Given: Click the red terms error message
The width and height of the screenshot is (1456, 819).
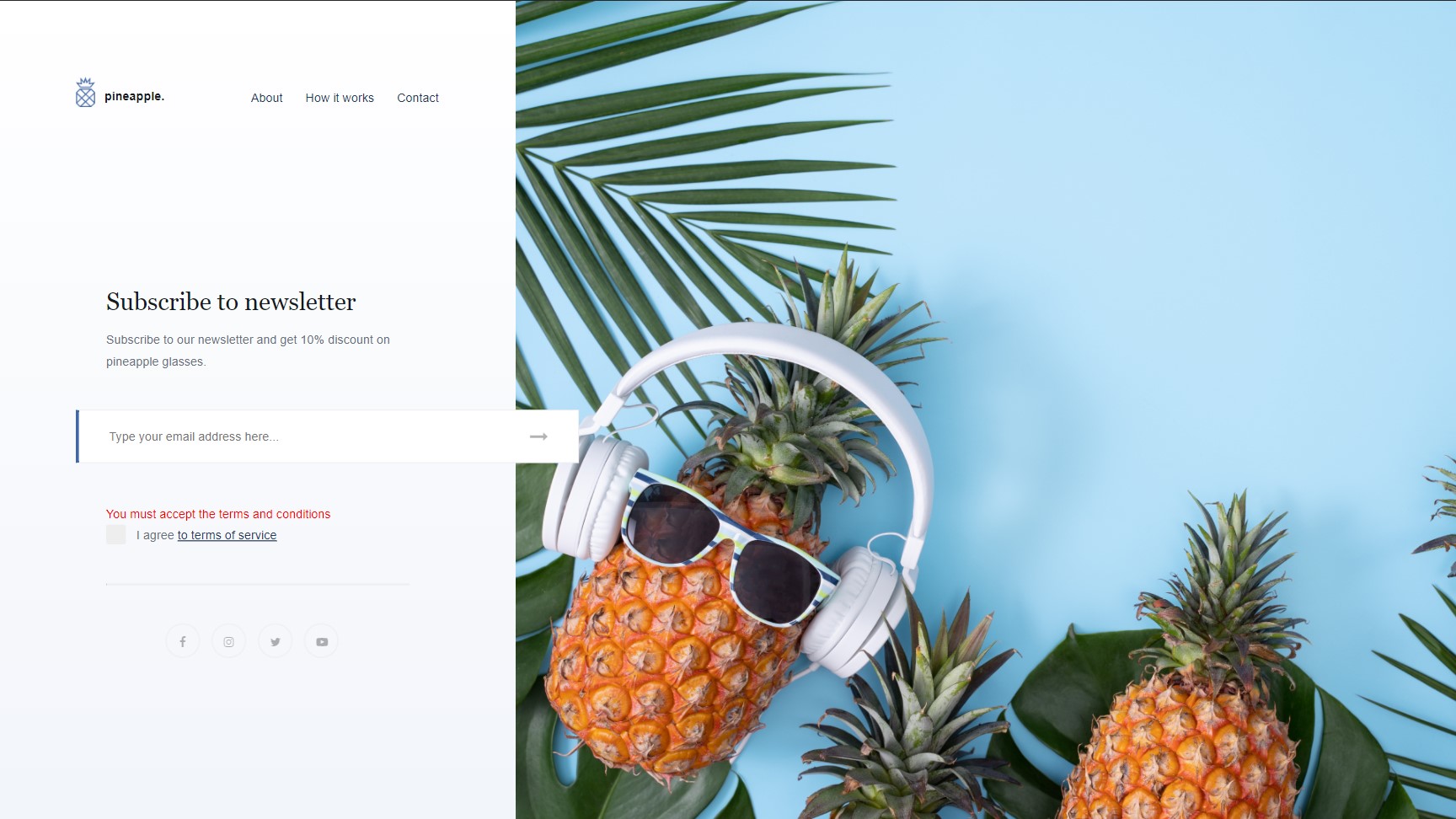Looking at the screenshot, I should coord(218,514).
